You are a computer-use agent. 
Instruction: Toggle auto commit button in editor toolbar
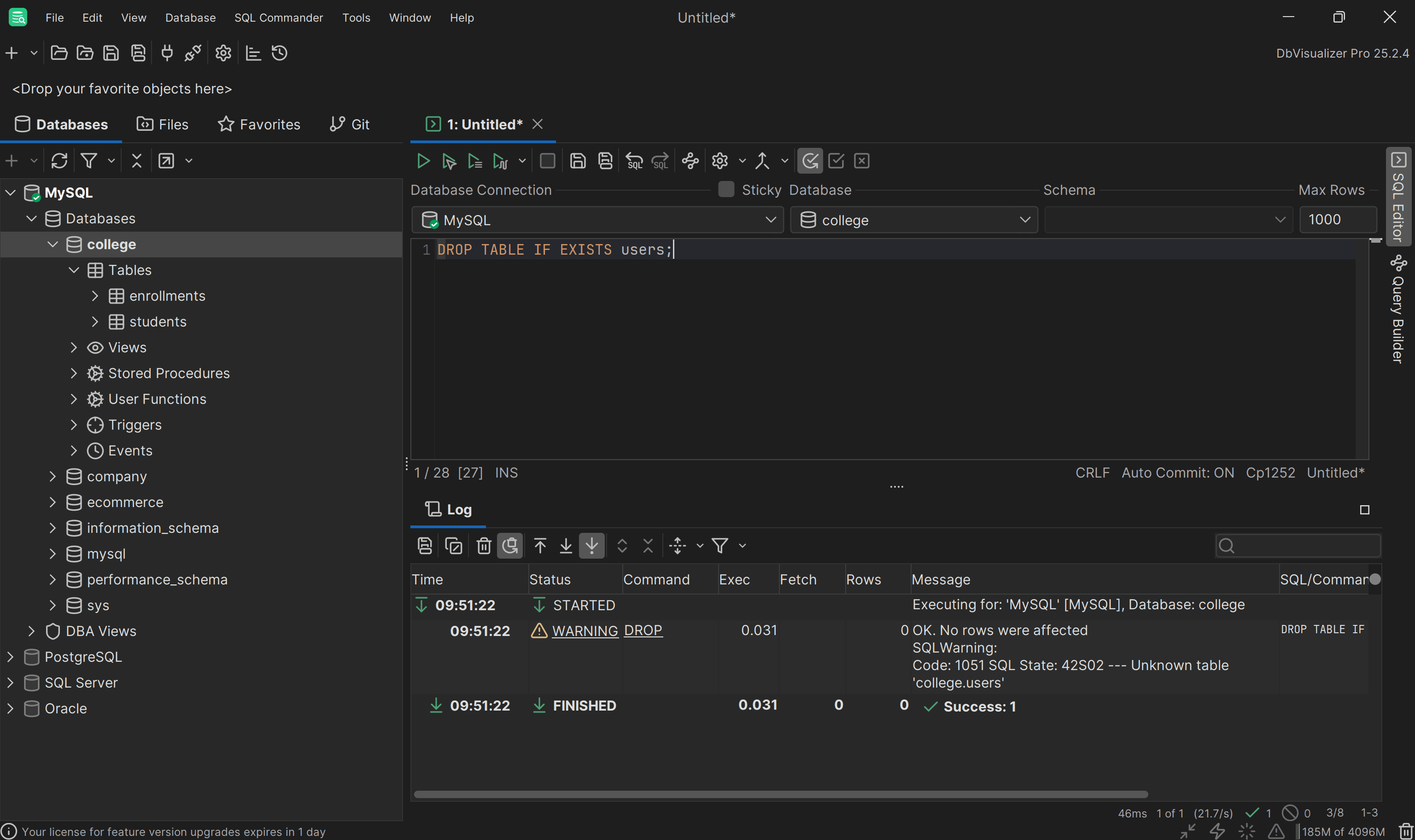[810, 161]
